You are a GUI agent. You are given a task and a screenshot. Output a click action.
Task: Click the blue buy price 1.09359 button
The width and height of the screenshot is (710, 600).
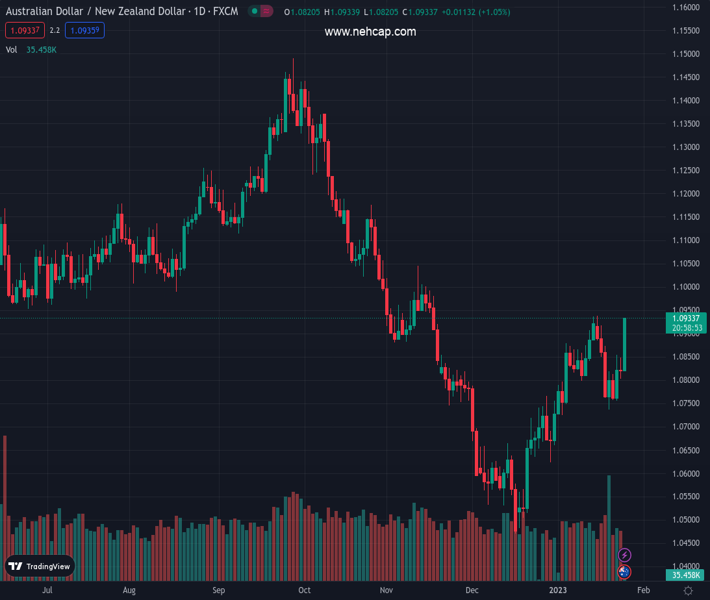coord(85,30)
